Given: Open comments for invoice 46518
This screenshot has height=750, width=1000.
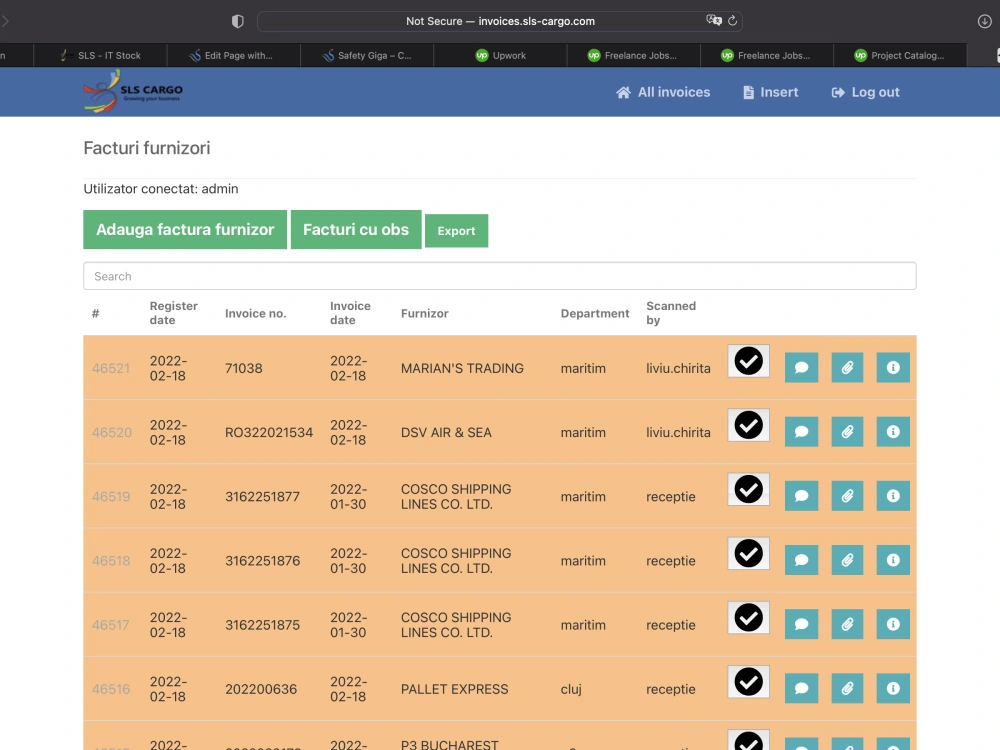Looking at the screenshot, I should click(801, 560).
